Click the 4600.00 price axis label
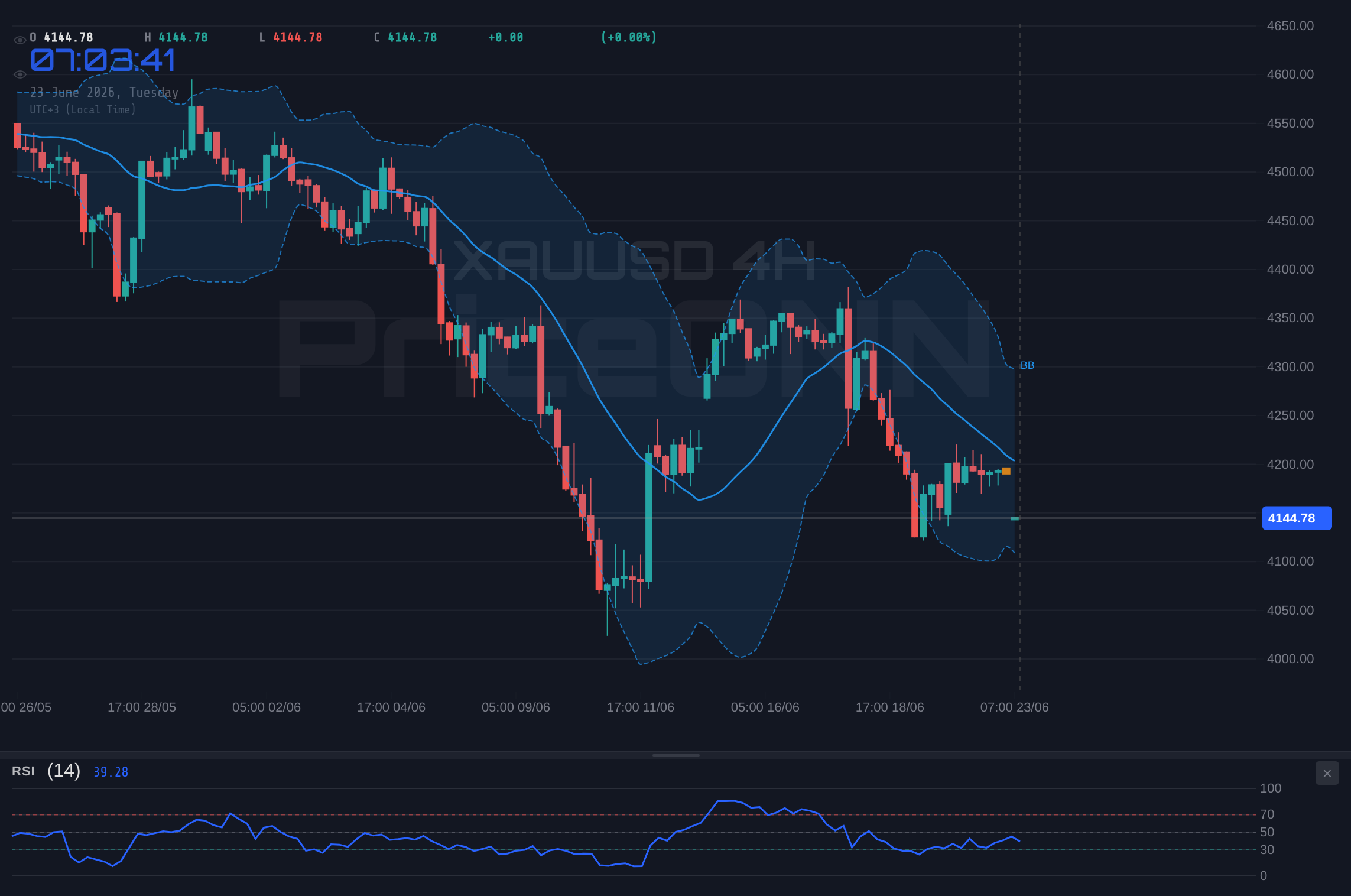 (1290, 74)
